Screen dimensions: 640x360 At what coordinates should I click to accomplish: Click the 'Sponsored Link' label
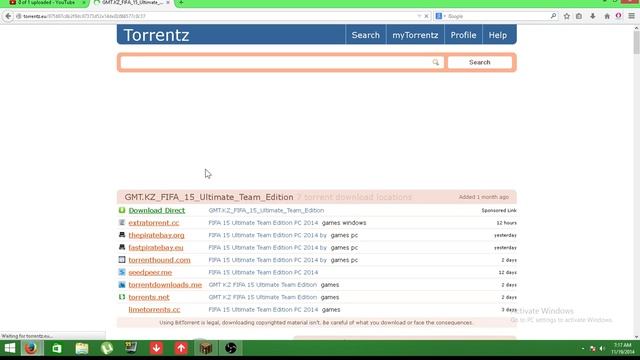(499, 211)
